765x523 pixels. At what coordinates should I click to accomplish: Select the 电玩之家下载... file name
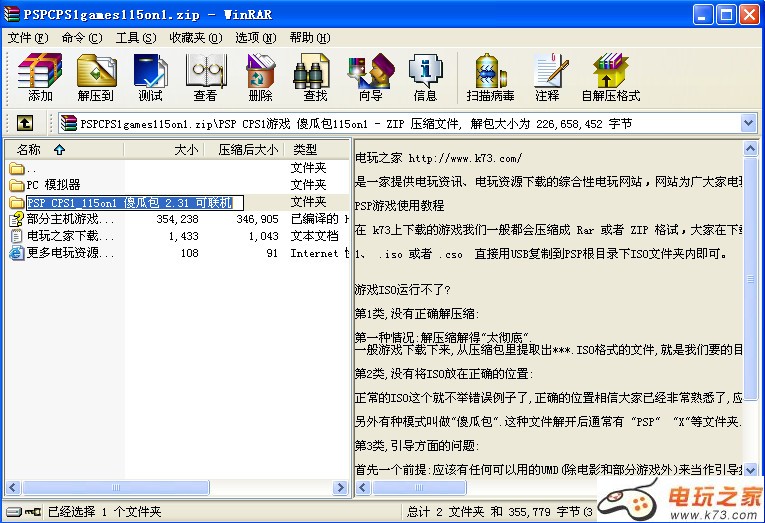70,236
